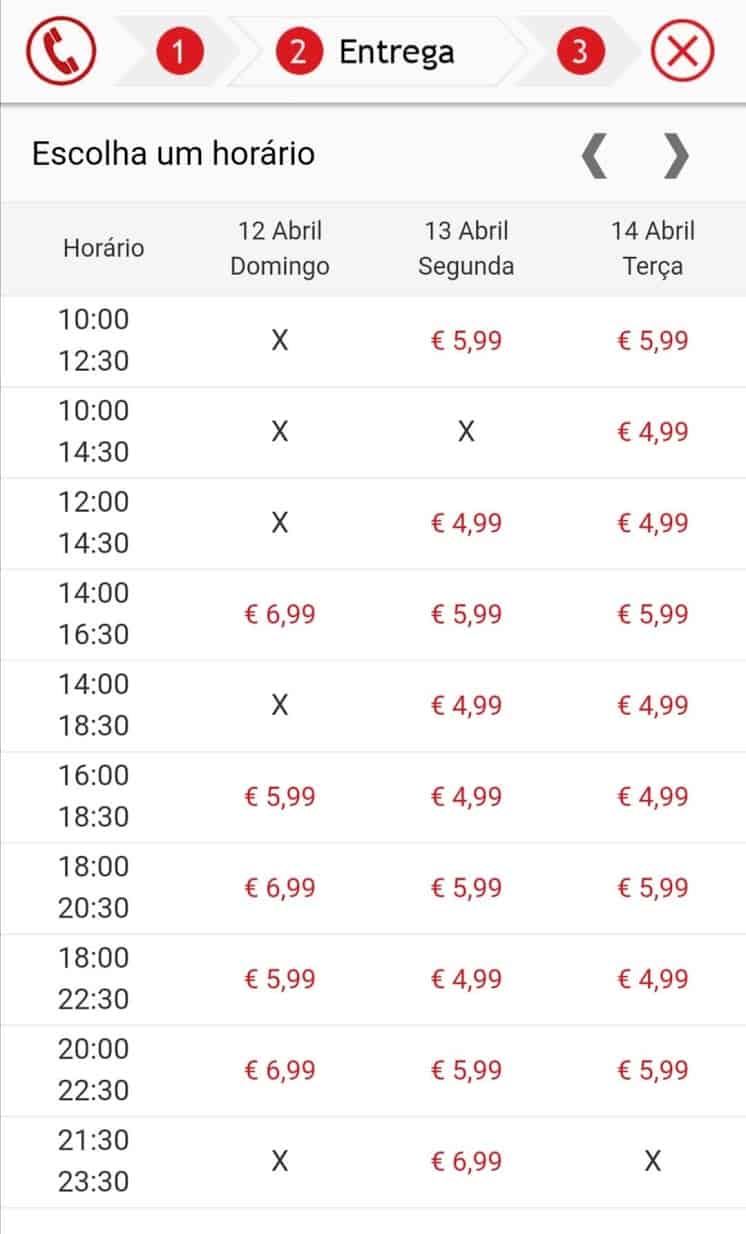The width and height of the screenshot is (746, 1234).
Task: Tap the 12 Abril Domingo column header
Action: pos(280,248)
